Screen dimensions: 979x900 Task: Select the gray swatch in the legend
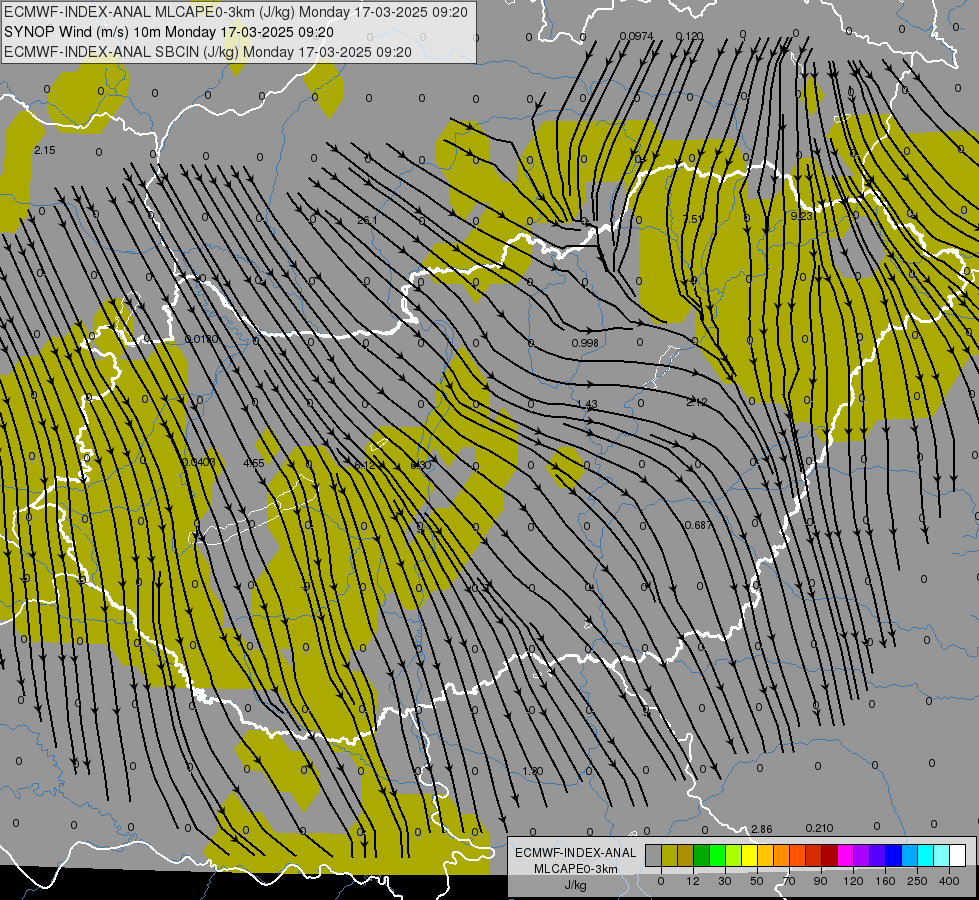pos(653,855)
